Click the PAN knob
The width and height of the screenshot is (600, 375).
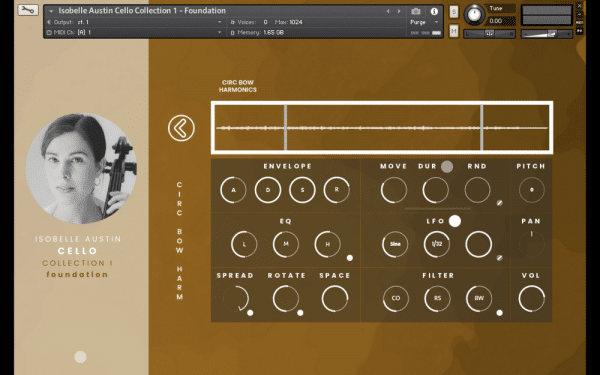click(x=532, y=244)
